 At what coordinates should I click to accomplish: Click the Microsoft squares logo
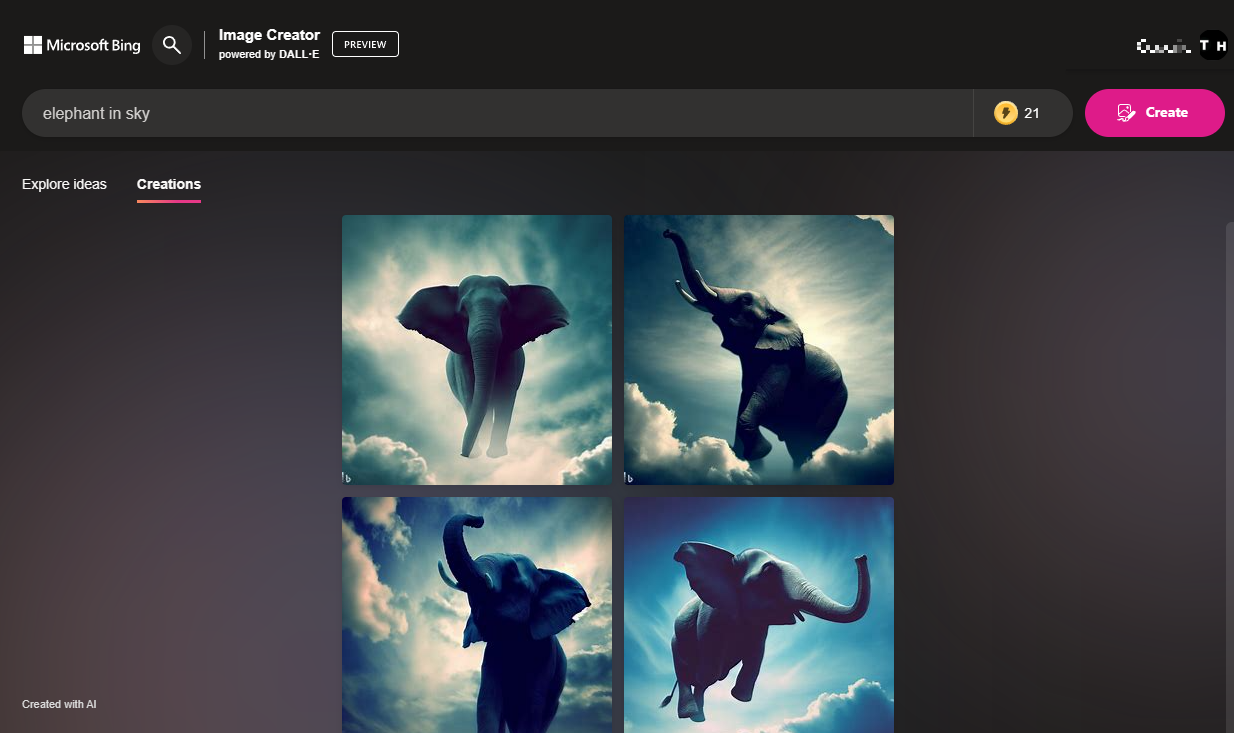[32, 44]
